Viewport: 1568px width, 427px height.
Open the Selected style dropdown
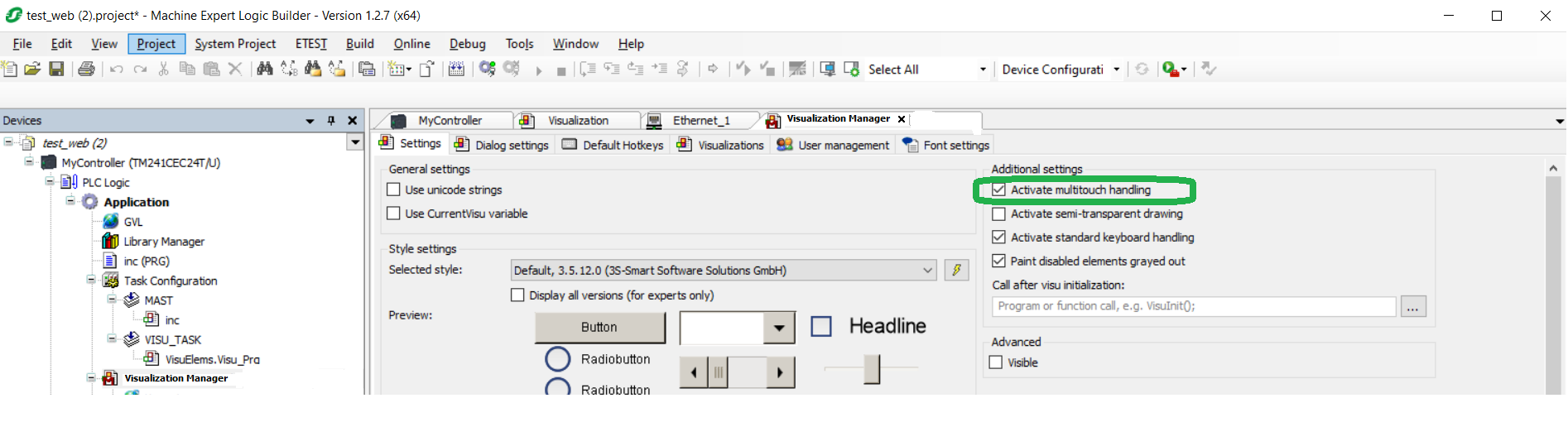(x=927, y=270)
